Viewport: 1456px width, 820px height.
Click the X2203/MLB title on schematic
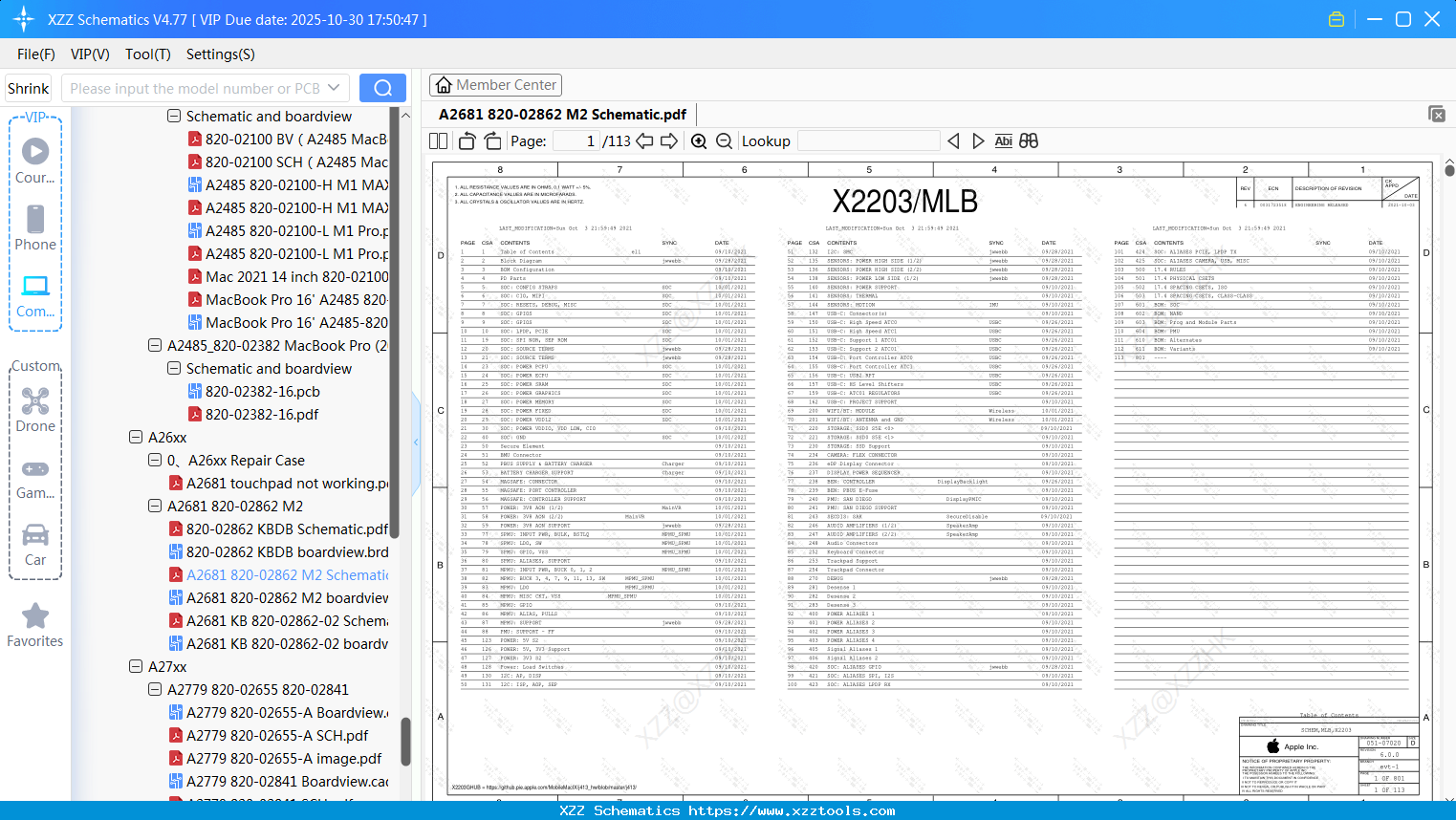coord(904,202)
